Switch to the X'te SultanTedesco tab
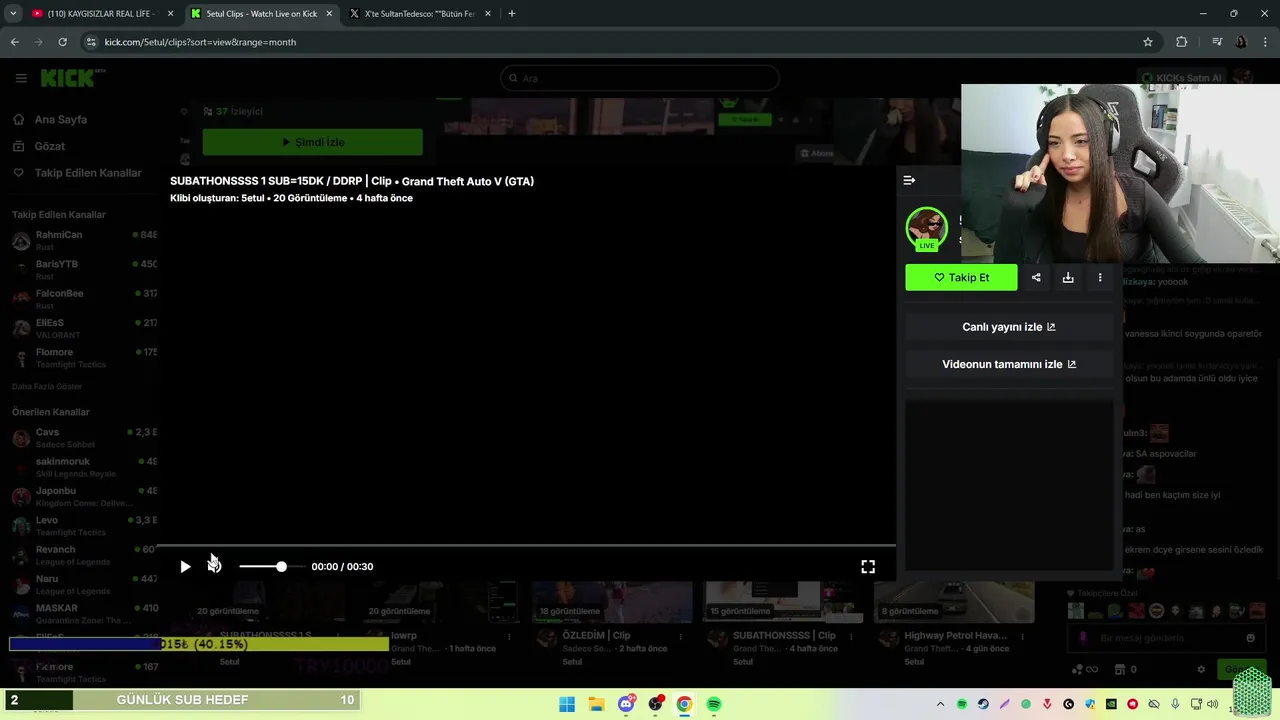1280x720 pixels. pos(420,14)
